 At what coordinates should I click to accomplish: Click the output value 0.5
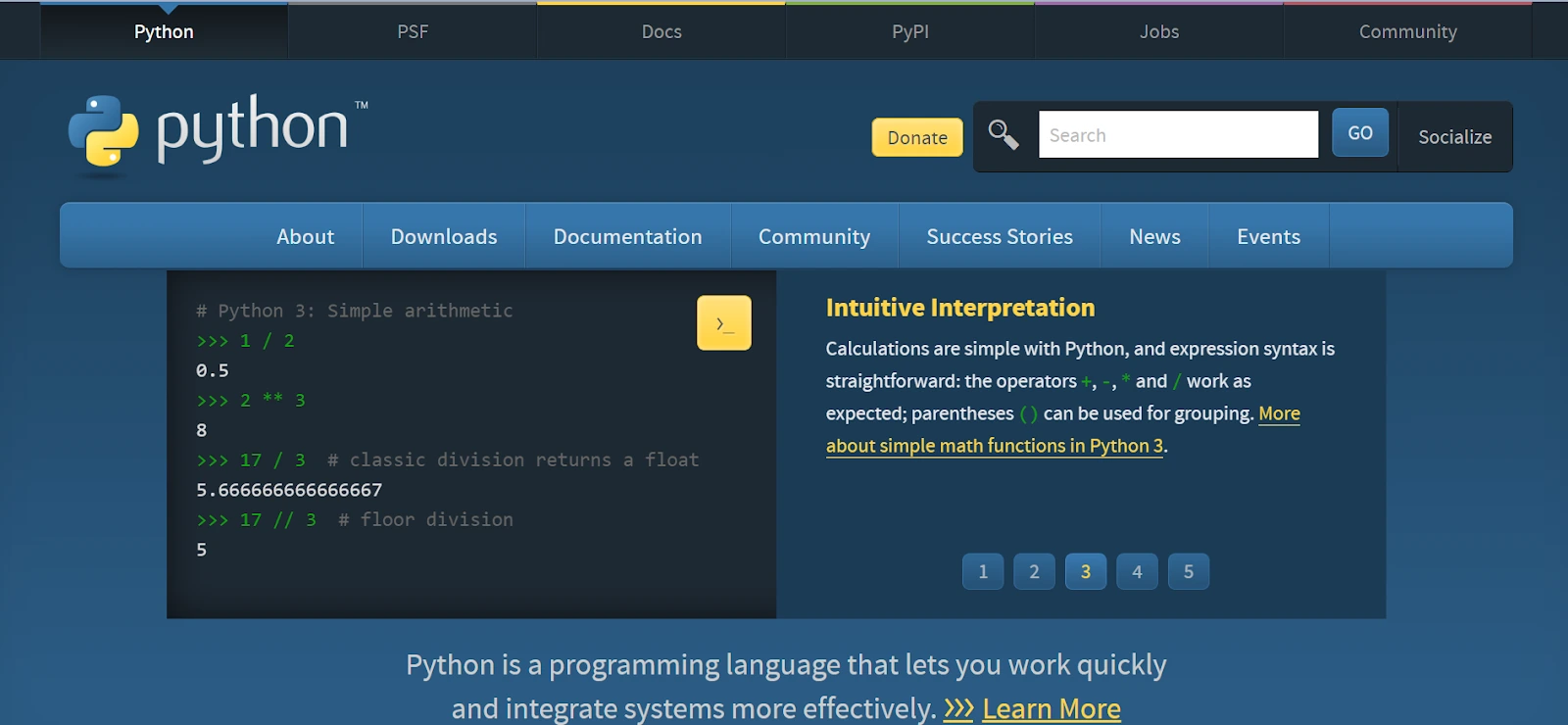(213, 370)
